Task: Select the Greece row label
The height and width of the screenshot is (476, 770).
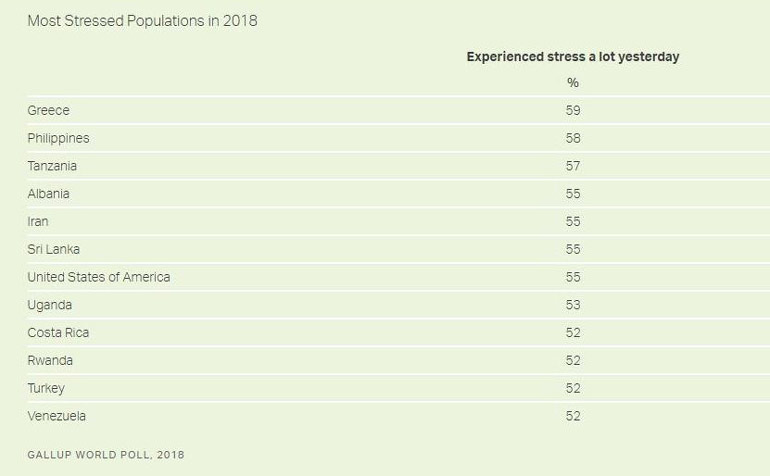Action: (48, 110)
